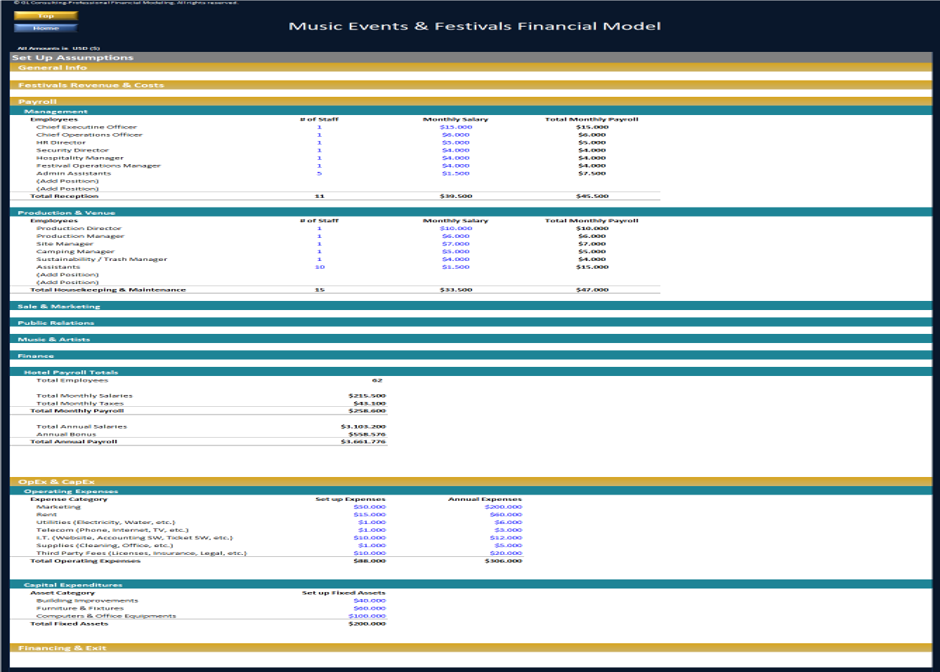Select Chief Operations Officer monthly salary cell

(456, 135)
